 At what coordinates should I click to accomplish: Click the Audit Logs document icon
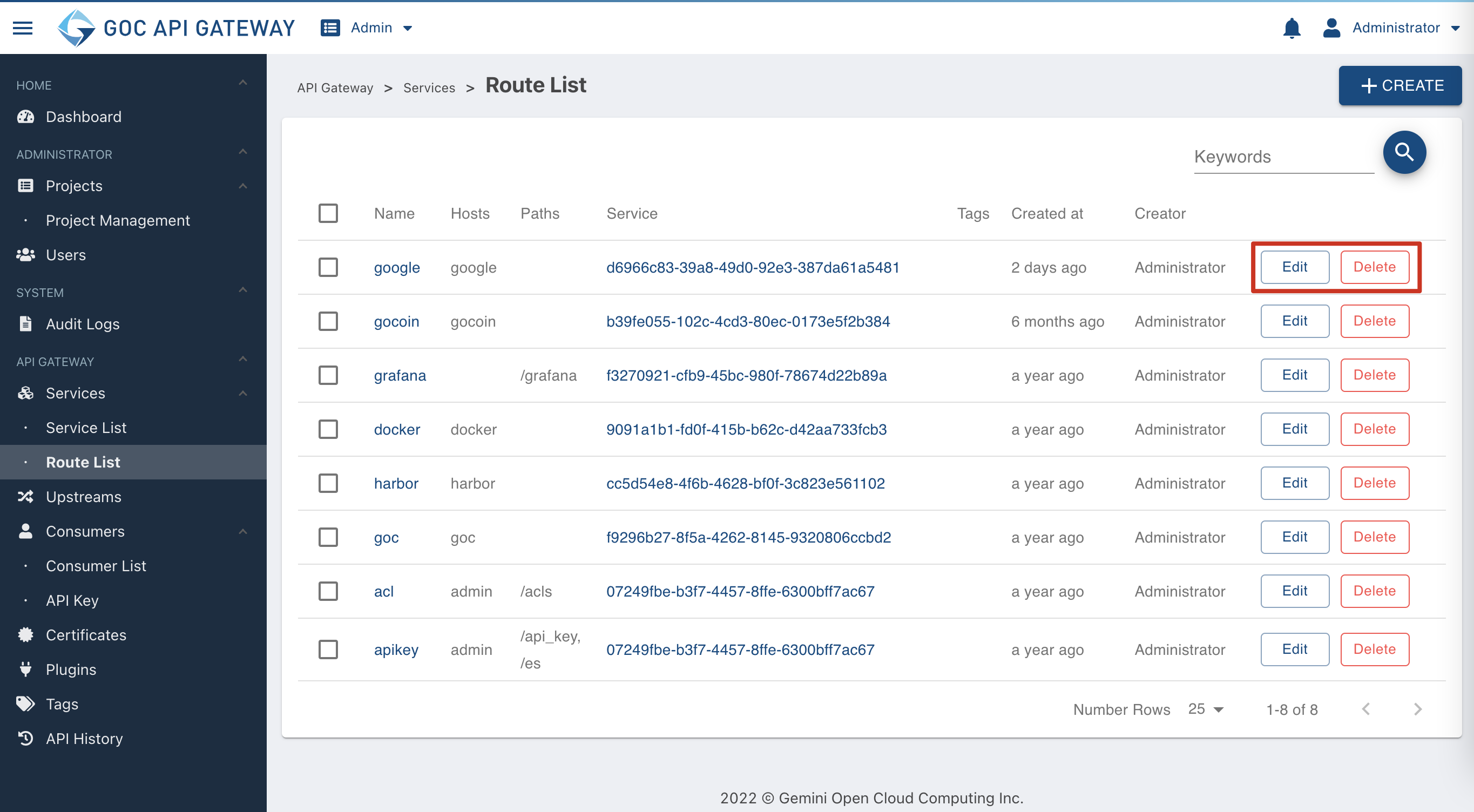coord(26,323)
